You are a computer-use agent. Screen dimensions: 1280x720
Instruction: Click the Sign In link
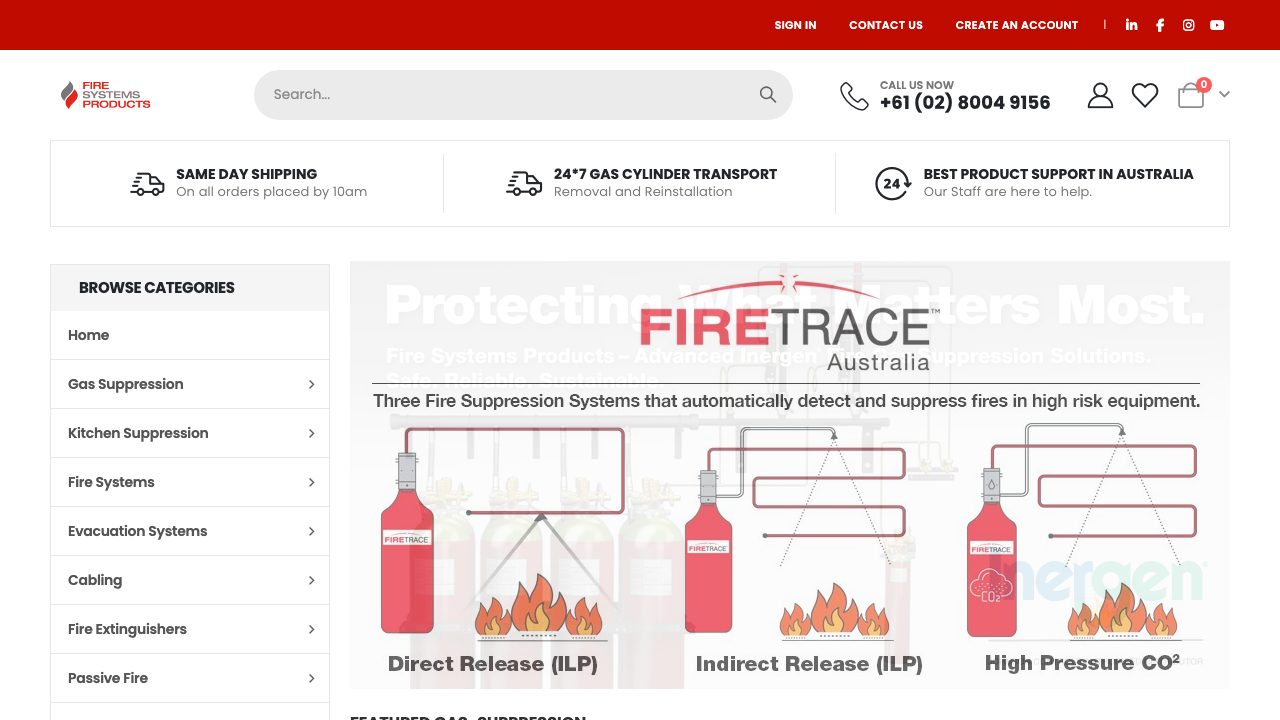coord(795,25)
